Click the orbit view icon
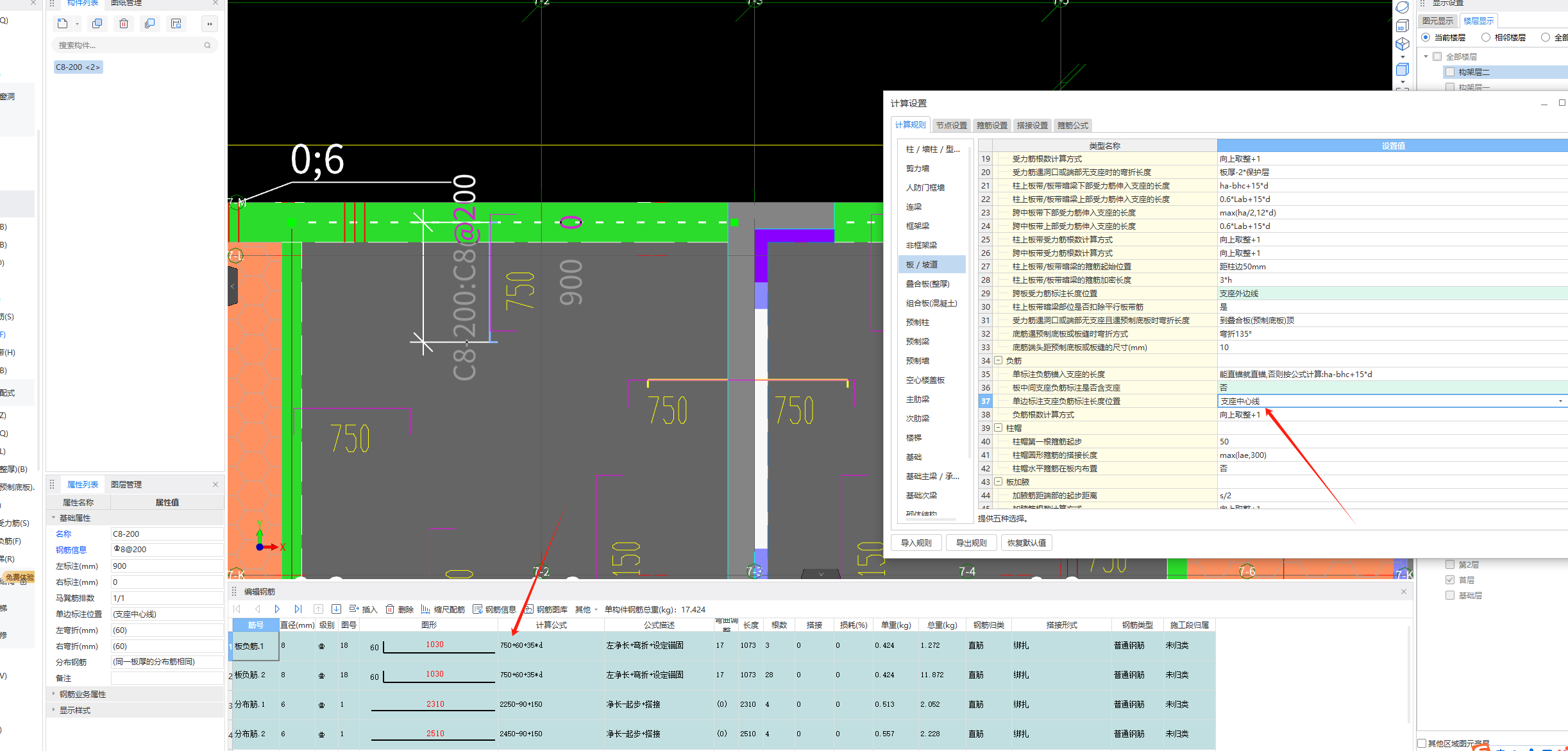The width and height of the screenshot is (1568, 751). point(1403,8)
